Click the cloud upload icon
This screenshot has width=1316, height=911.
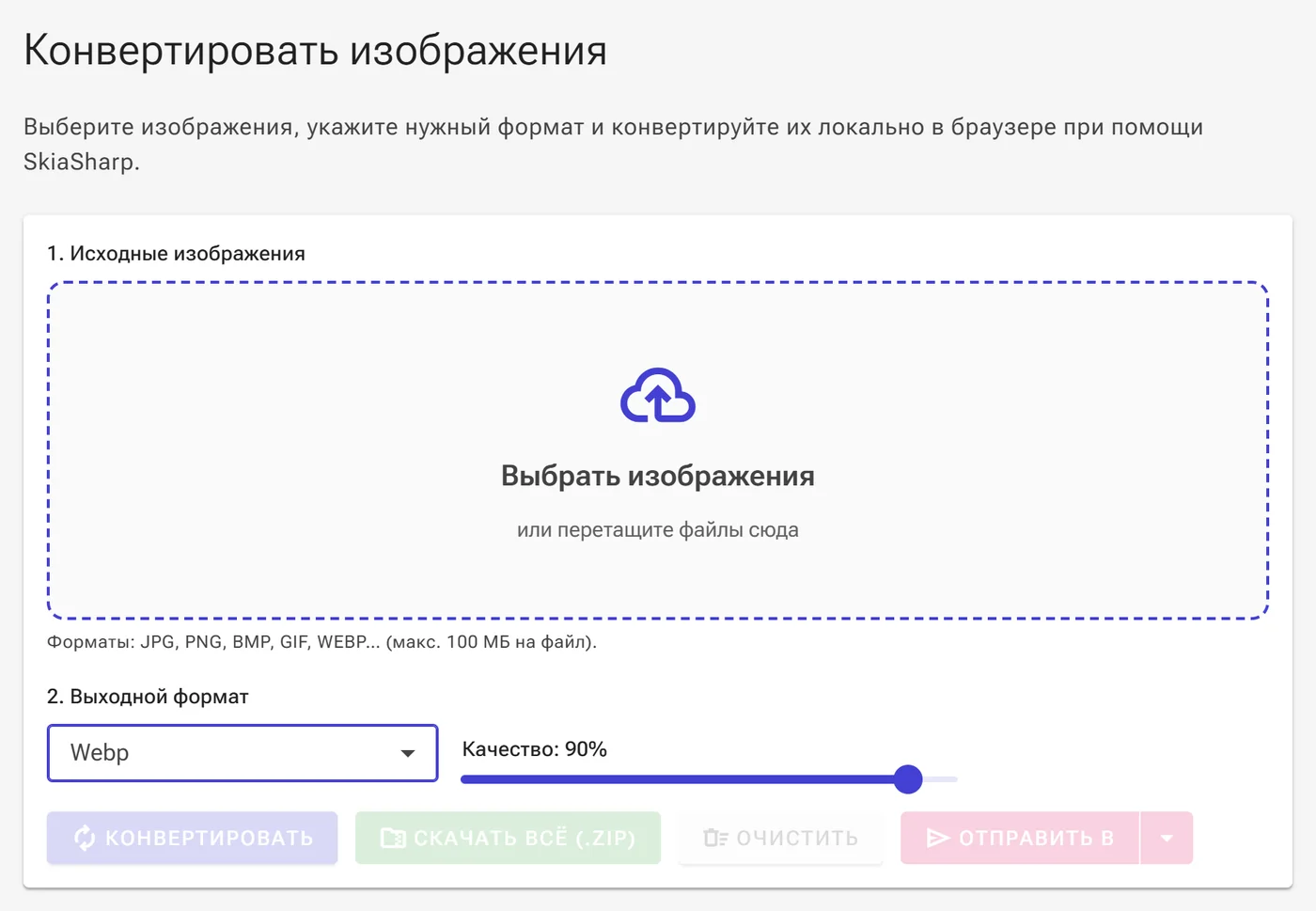tap(657, 396)
